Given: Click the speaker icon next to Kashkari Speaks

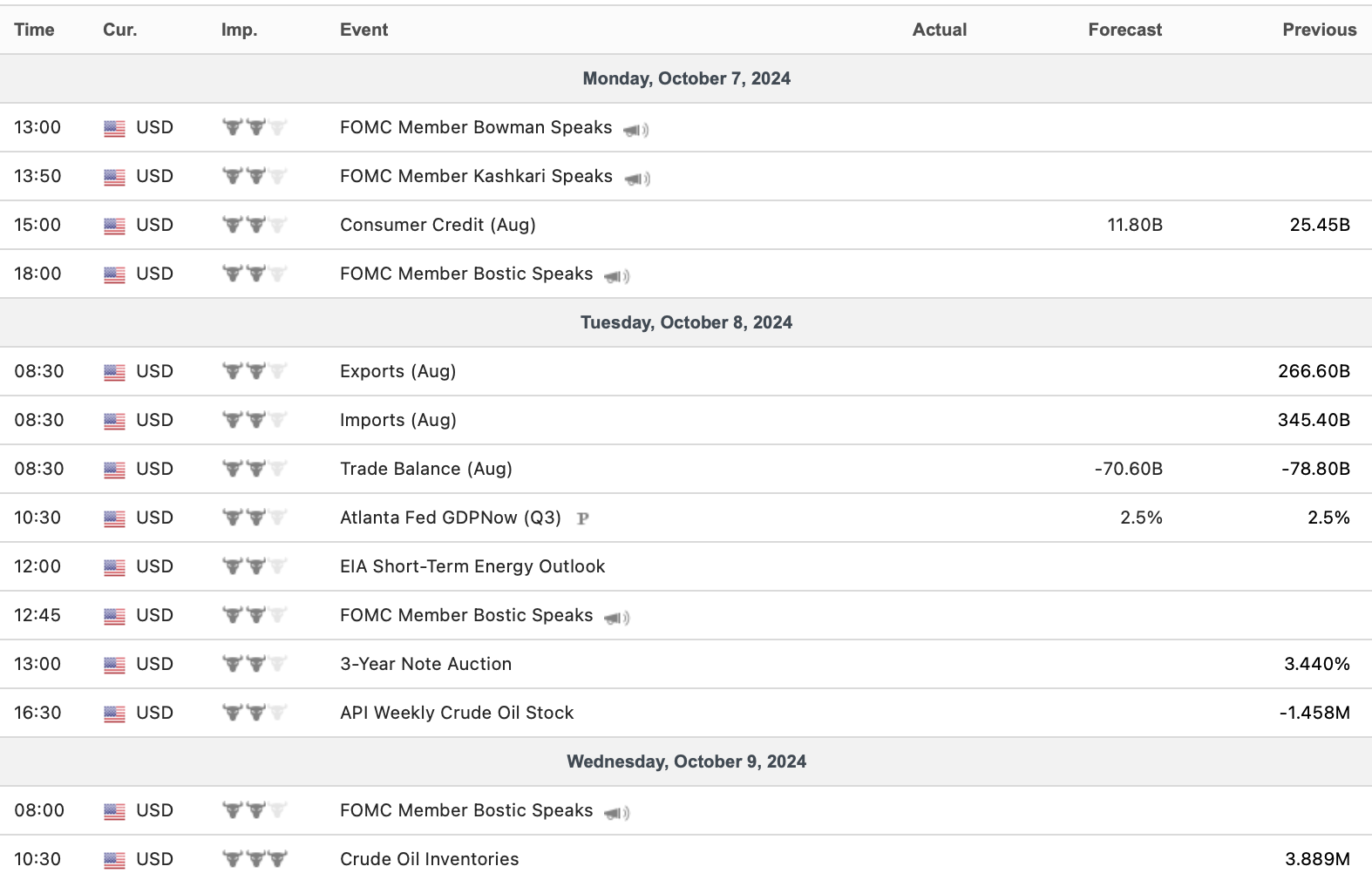Looking at the screenshot, I should [x=636, y=179].
